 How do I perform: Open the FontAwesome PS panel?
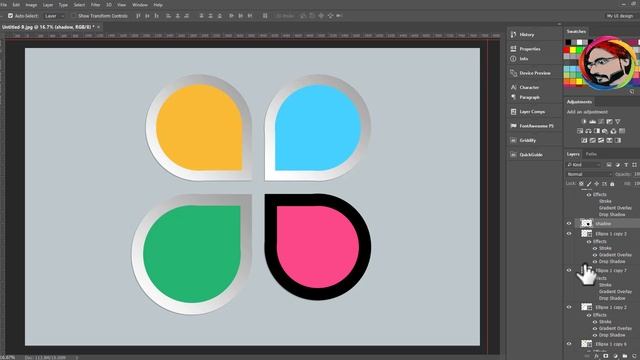tap(536, 126)
